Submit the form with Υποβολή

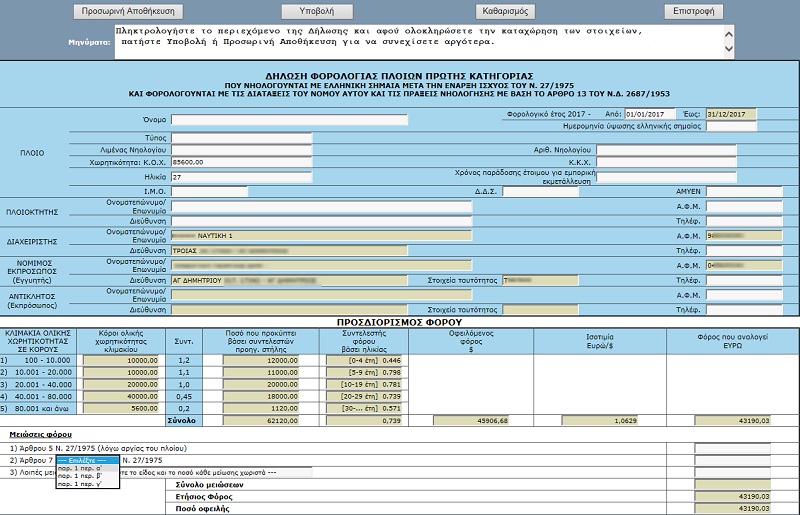coord(317,11)
